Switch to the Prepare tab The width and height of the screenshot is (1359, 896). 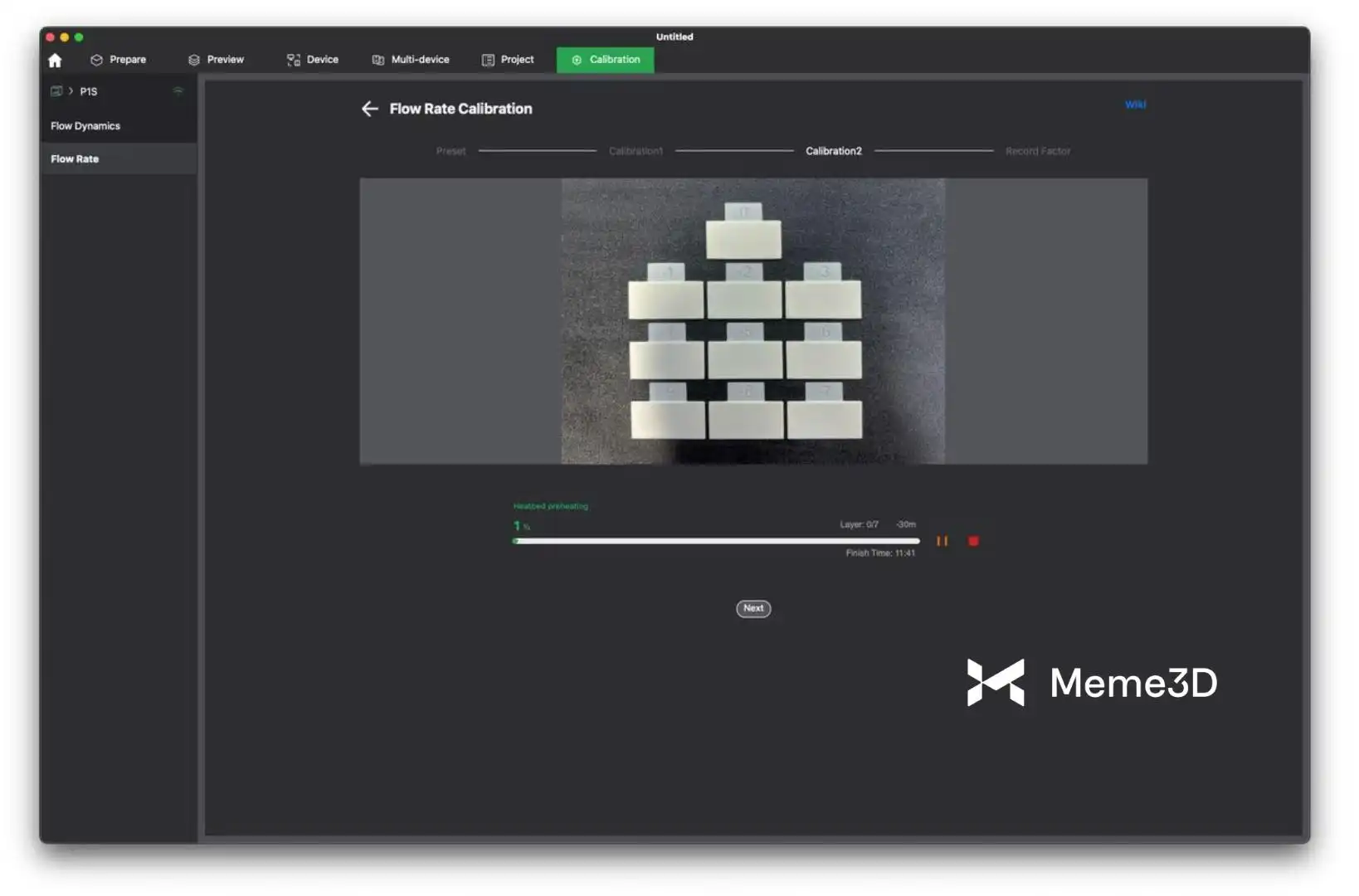[118, 60]
